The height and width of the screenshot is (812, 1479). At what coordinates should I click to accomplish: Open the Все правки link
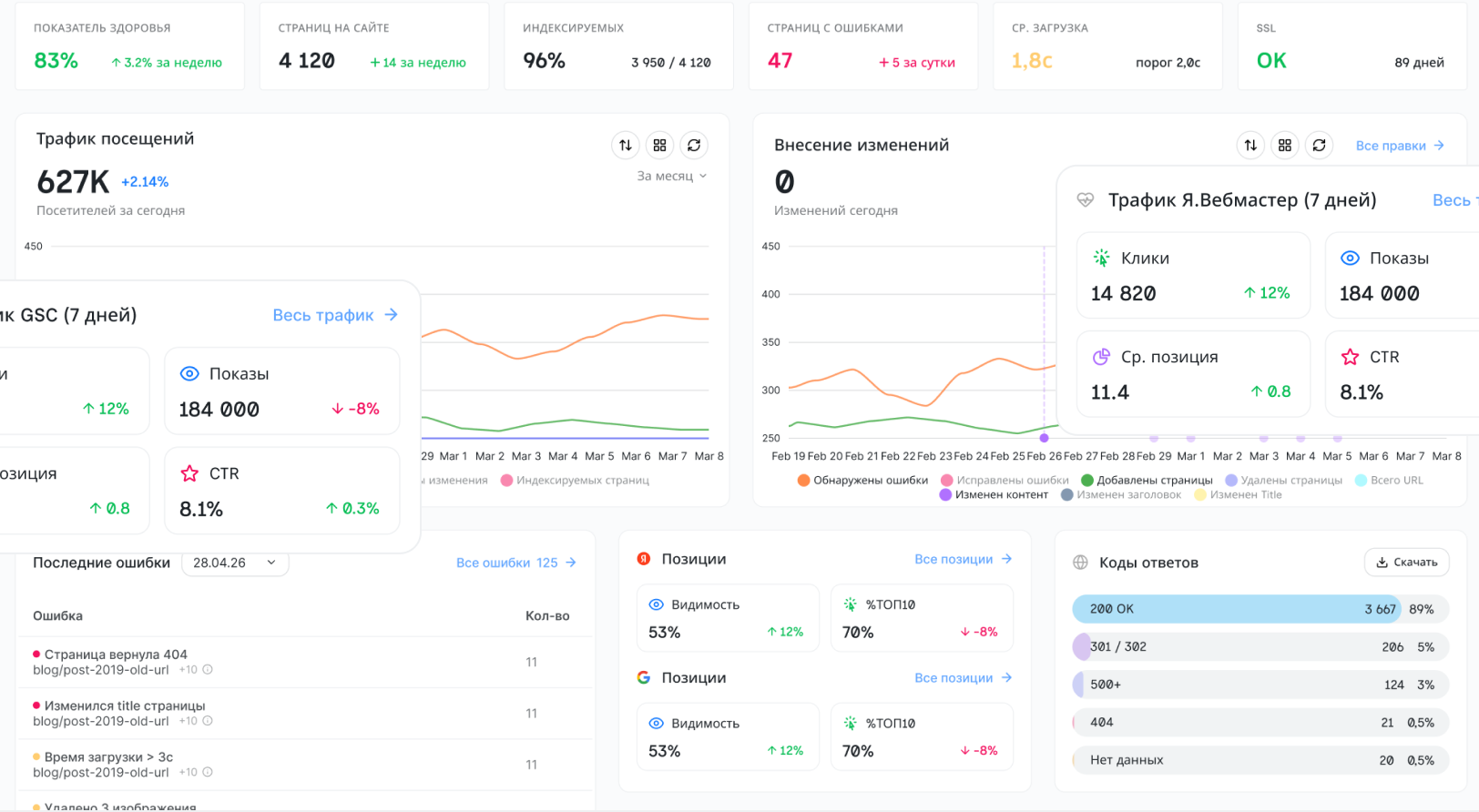[1400, 146]
